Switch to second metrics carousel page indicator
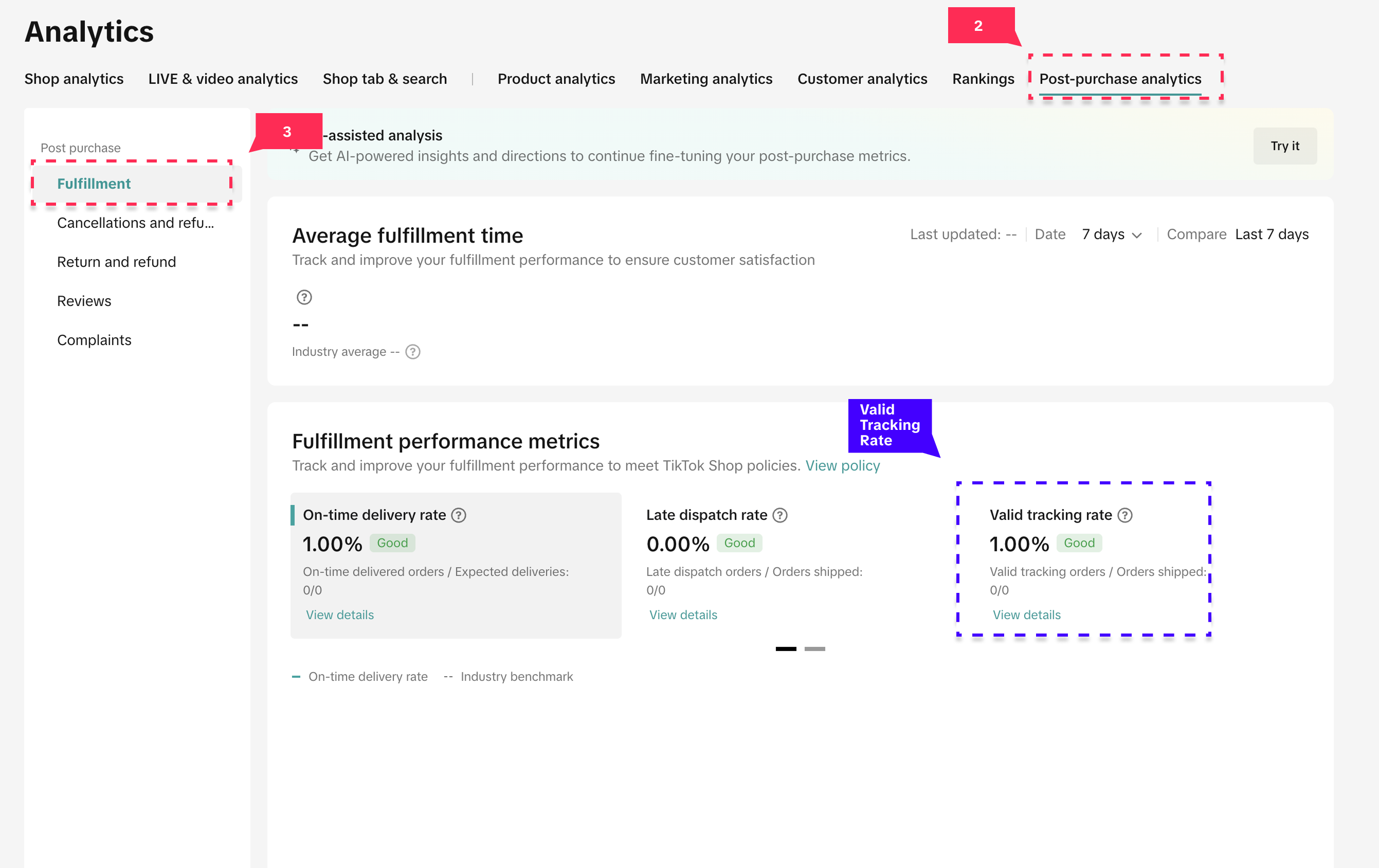This screenshot has height=868, width=1379. click(x=814, y=649)
